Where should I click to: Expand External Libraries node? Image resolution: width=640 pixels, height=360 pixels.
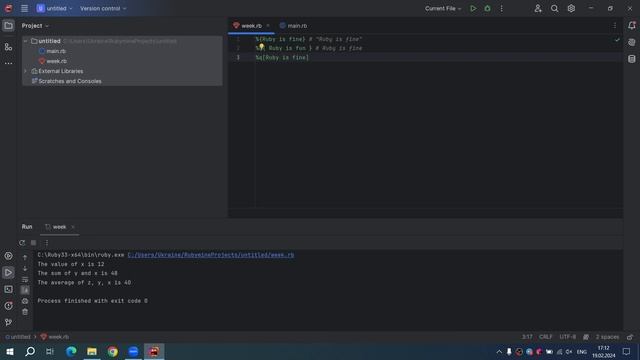click(26, 71)
